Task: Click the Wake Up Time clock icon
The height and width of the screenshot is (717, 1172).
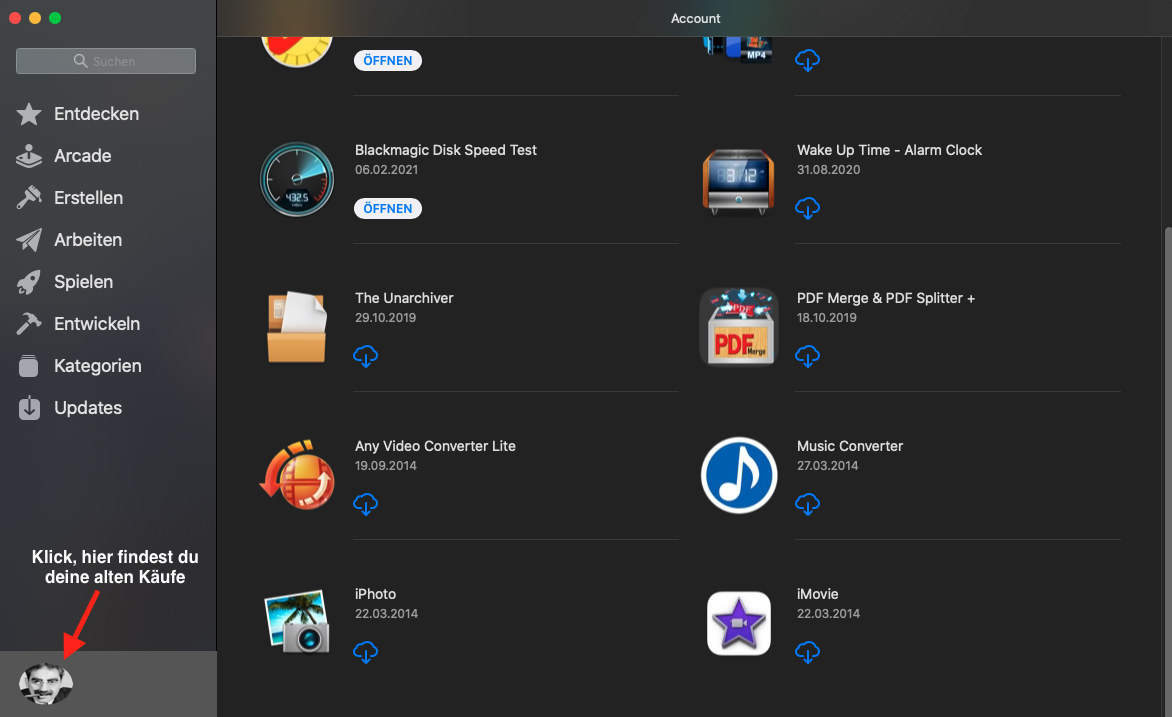Action: (738, 181)
